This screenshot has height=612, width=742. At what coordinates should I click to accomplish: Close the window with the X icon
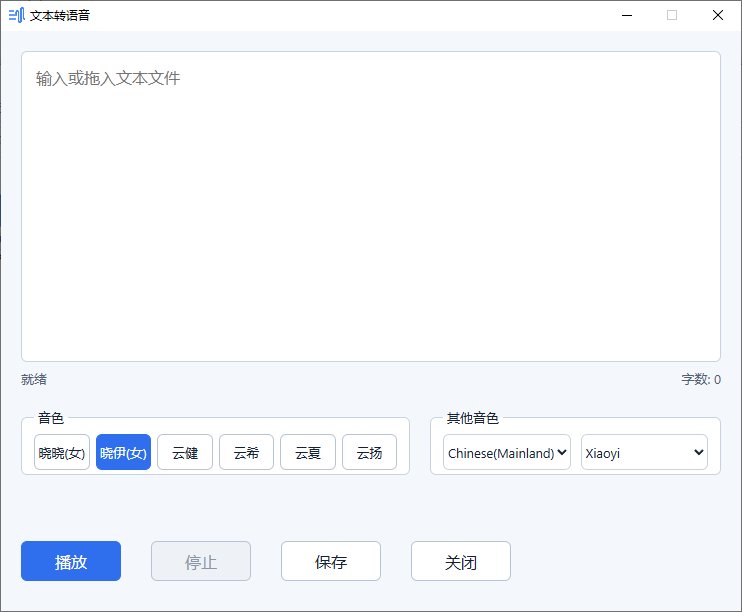[718, 15]
